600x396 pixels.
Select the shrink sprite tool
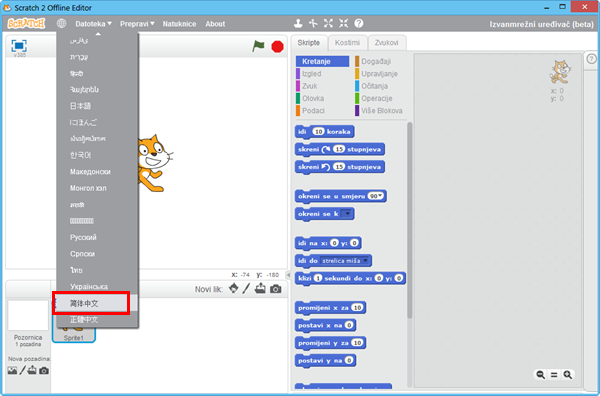[x=343, y=24]
